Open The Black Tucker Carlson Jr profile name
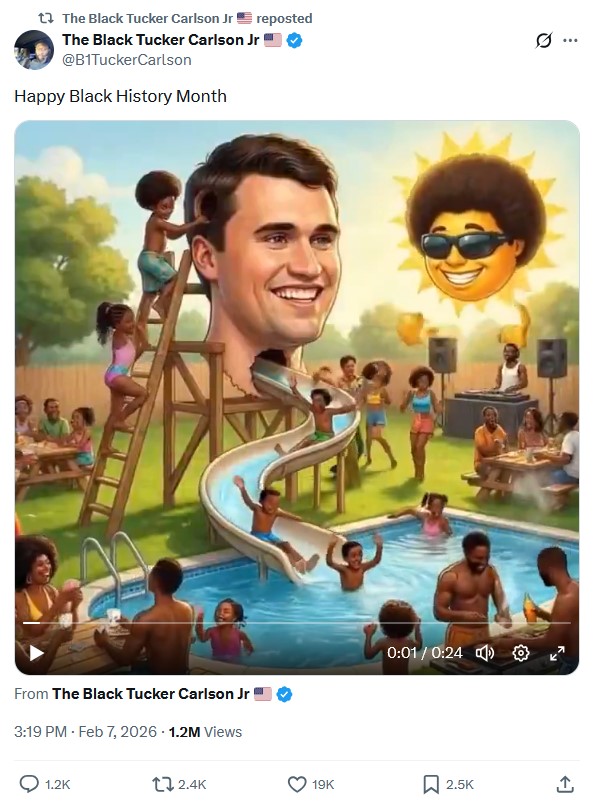The width and height of the screenshot is (594, 803). click(161, 40)
